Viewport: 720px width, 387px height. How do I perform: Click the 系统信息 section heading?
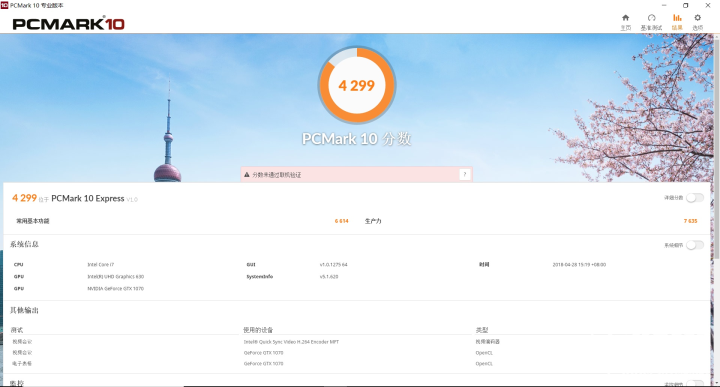click(x=24, y=244)
